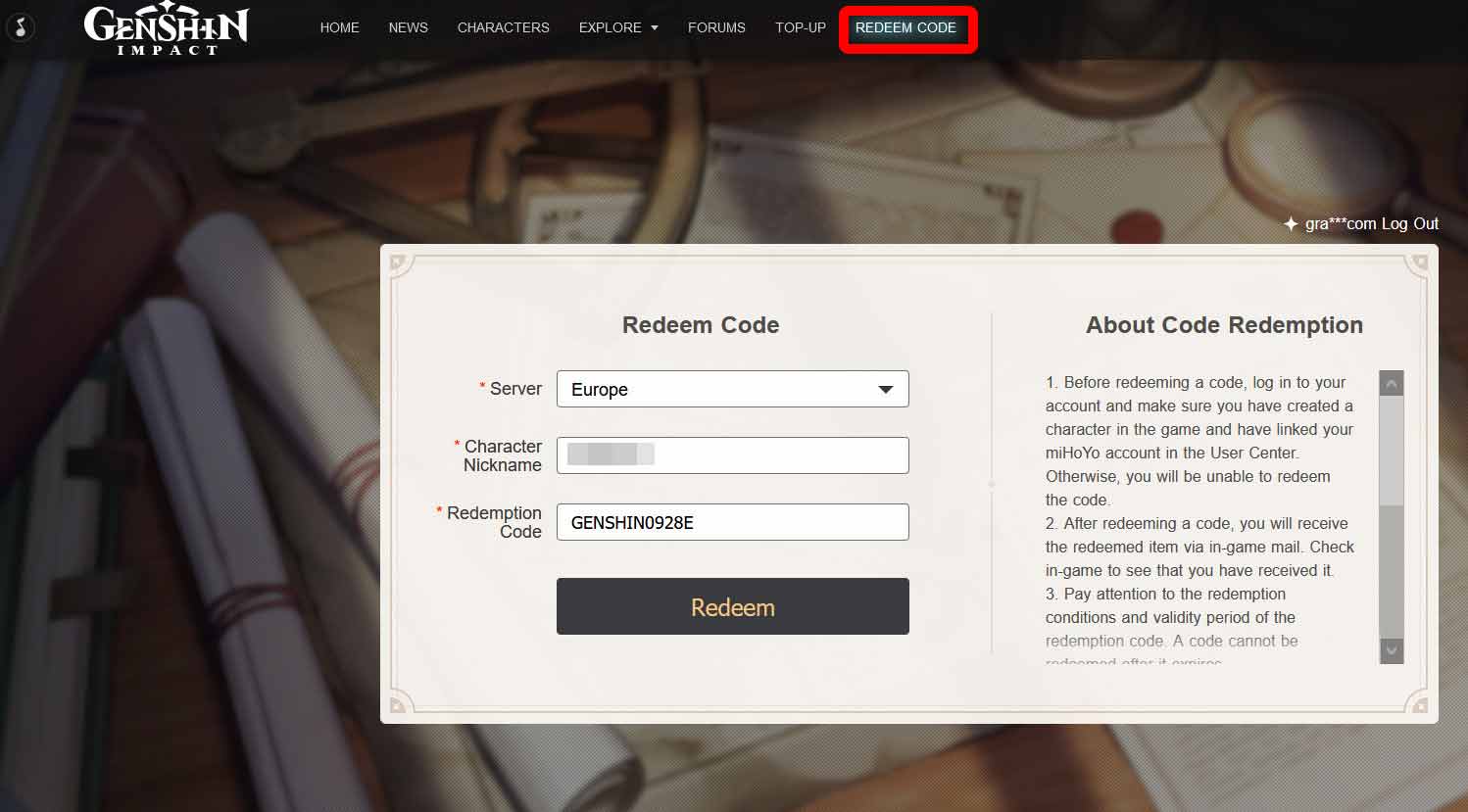Toggle the background music note icon
Screen dimensions: 1468x812
(x=21, y=27)
